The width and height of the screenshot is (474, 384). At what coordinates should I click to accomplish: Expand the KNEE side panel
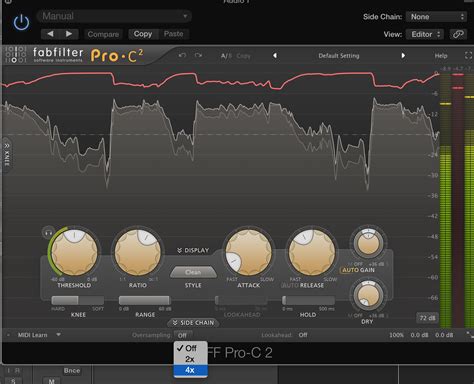pos(7,155)
